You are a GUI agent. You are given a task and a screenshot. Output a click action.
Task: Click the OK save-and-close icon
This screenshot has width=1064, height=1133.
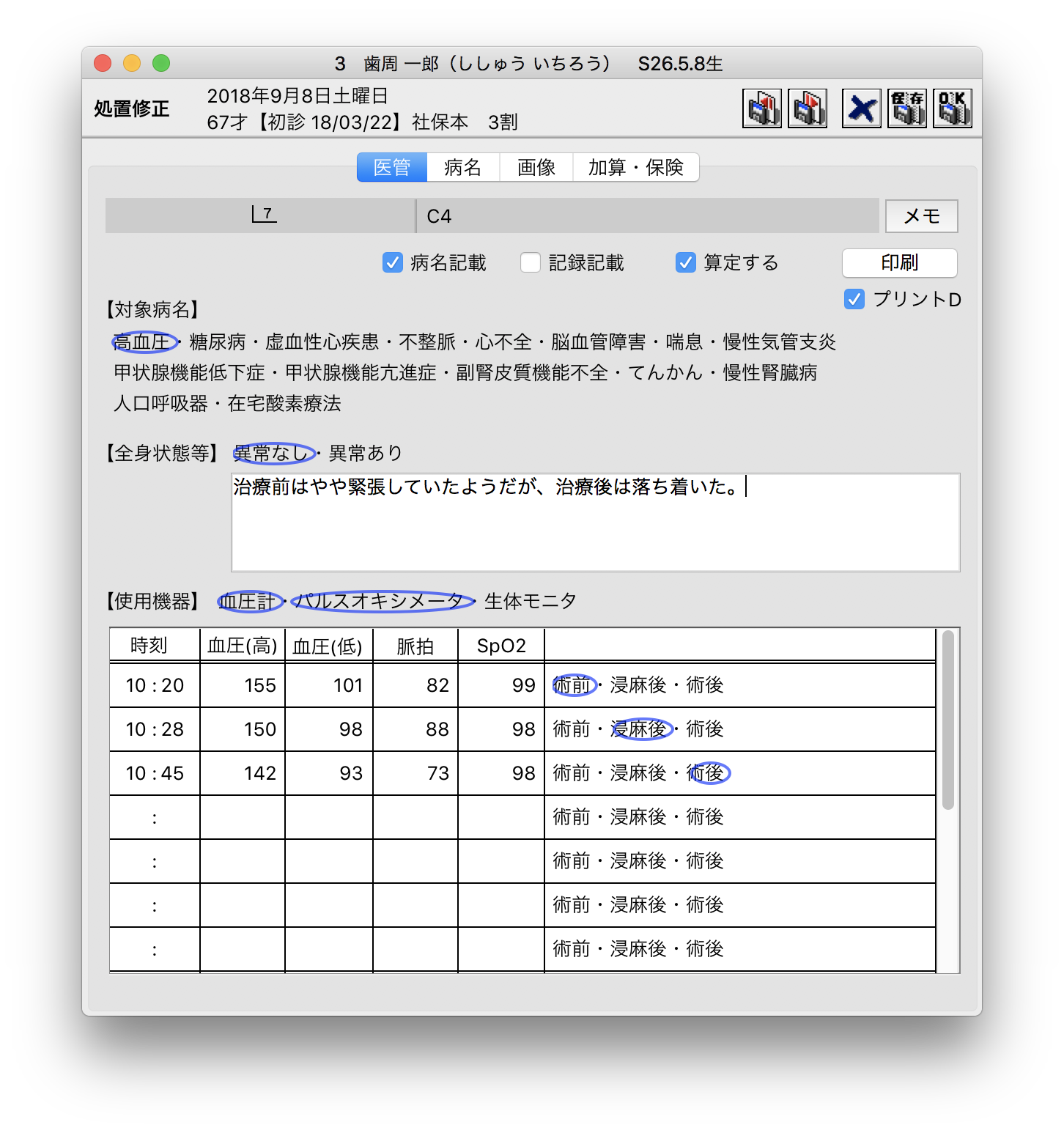click(x=953, y=108)
